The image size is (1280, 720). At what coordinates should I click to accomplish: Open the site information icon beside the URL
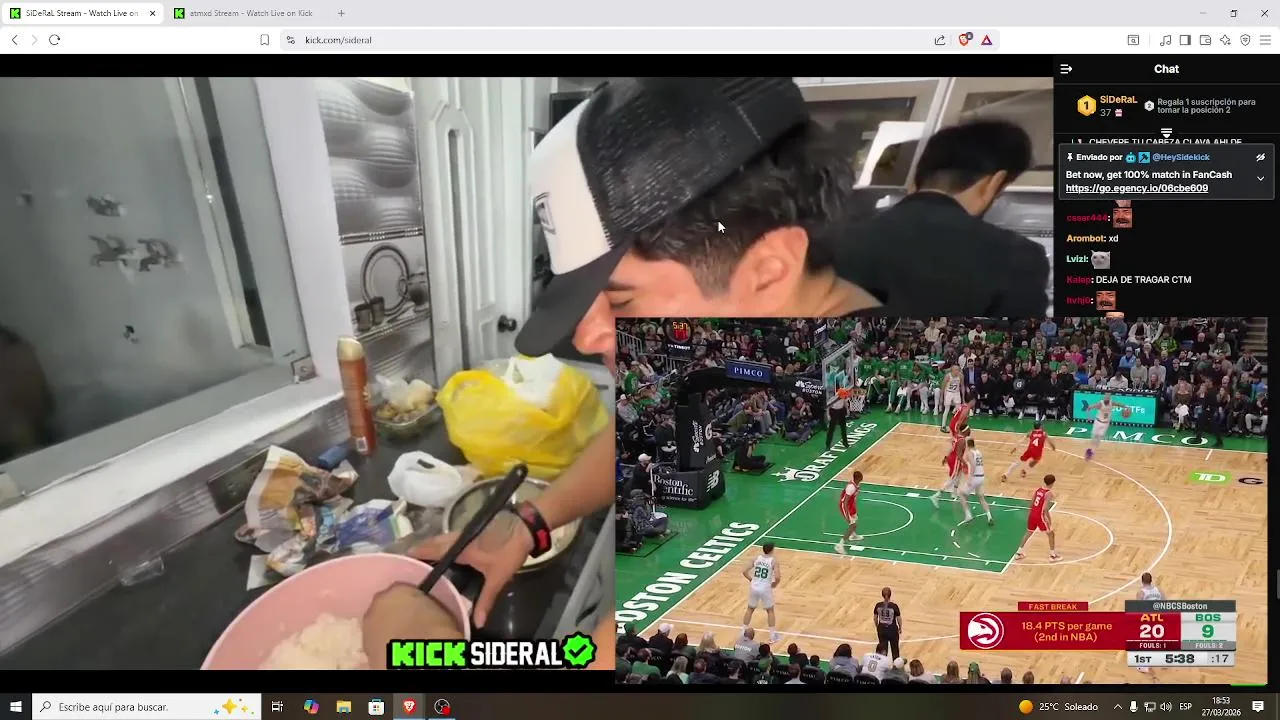[290, 40]
